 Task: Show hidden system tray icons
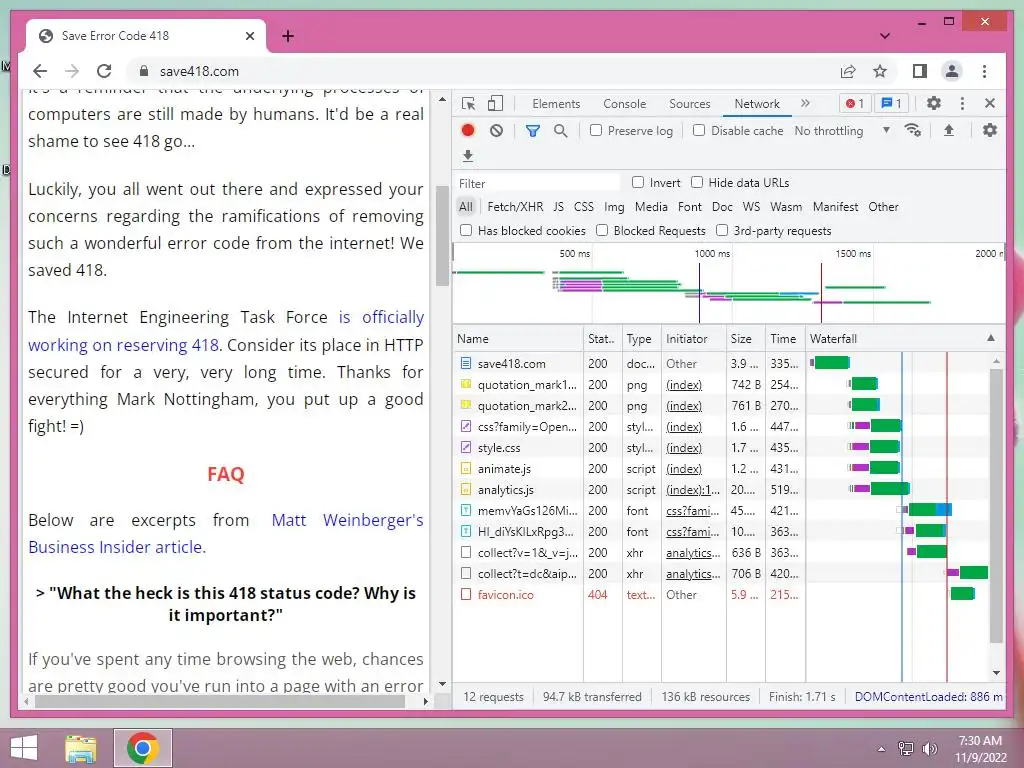click(x=881, y=749)
